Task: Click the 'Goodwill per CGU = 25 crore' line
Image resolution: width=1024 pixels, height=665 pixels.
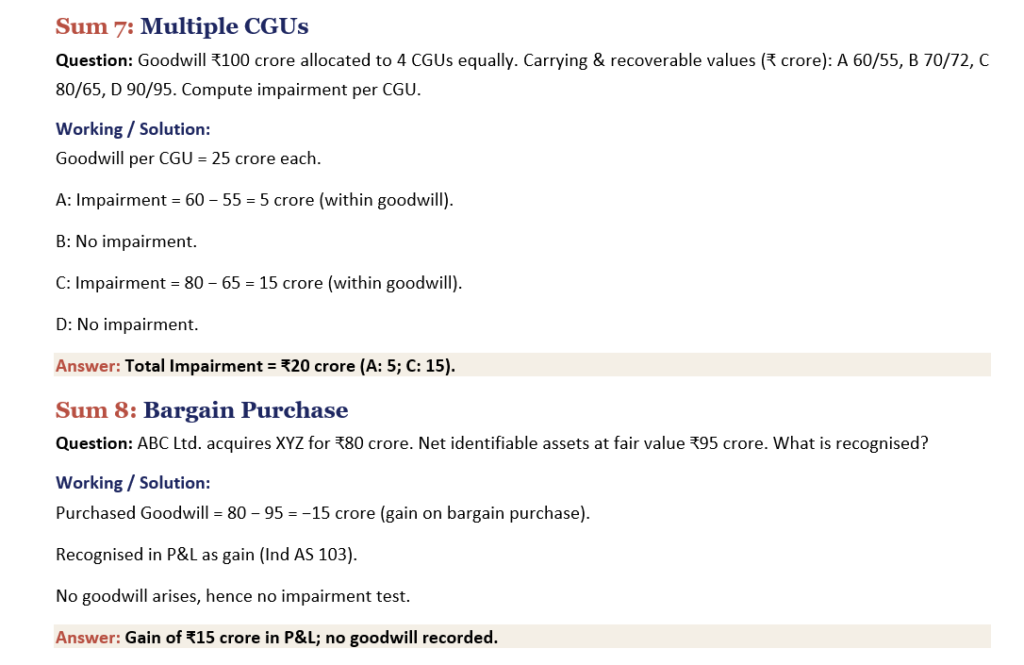Action: pyautogui.click(x=188, y=159)
